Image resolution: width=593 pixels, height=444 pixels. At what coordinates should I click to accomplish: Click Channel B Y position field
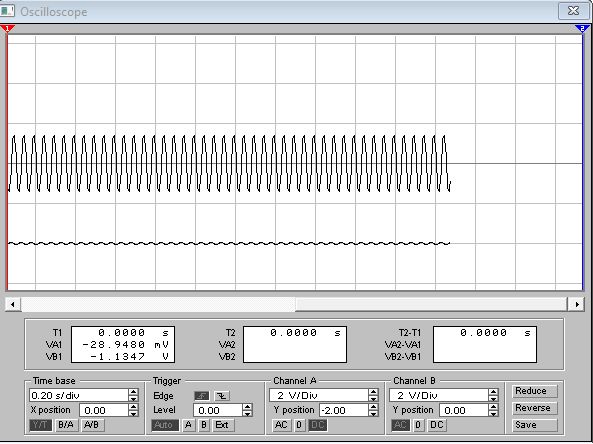point(464,410)
